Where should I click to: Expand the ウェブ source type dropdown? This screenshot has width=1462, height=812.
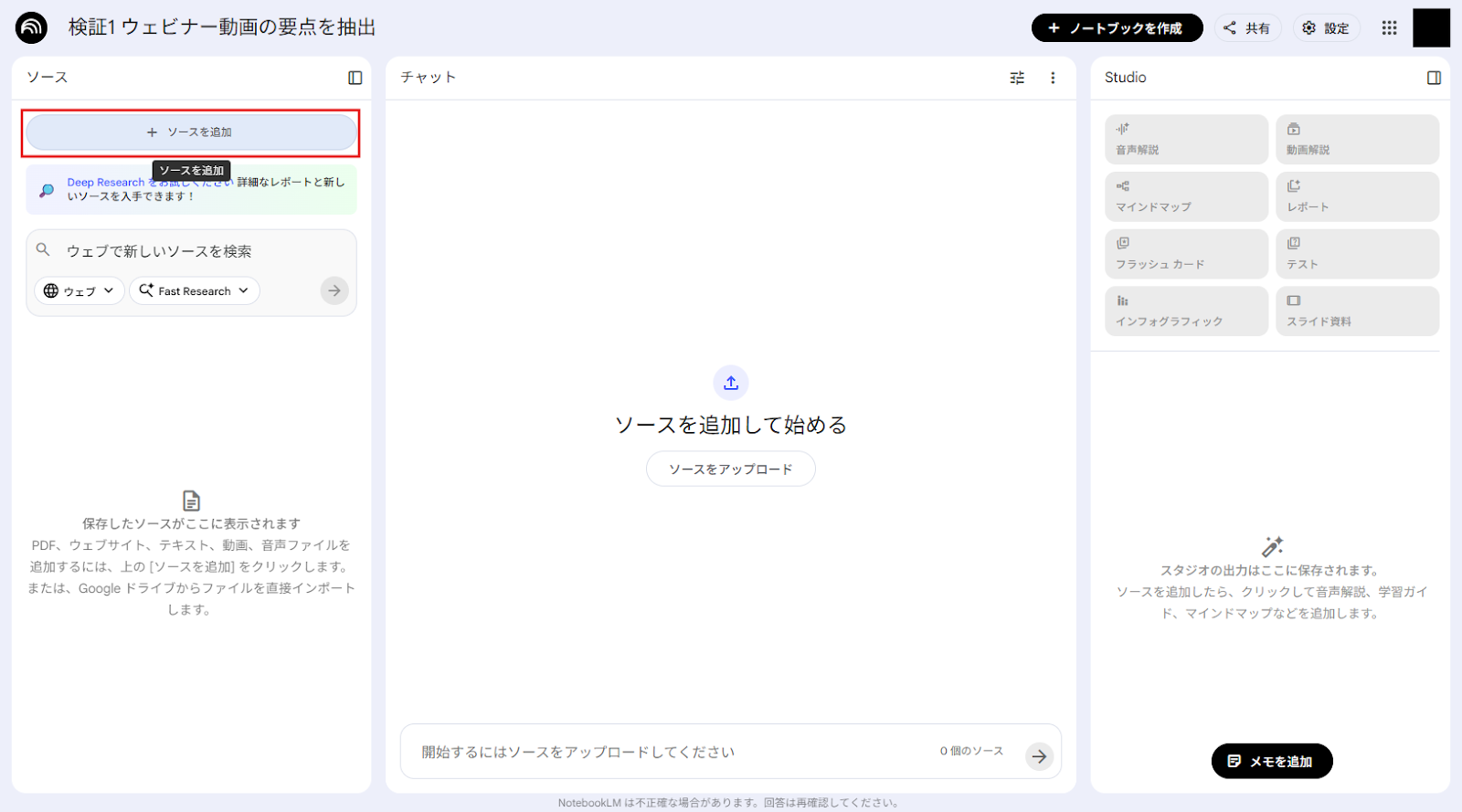(x=79, y=291)
